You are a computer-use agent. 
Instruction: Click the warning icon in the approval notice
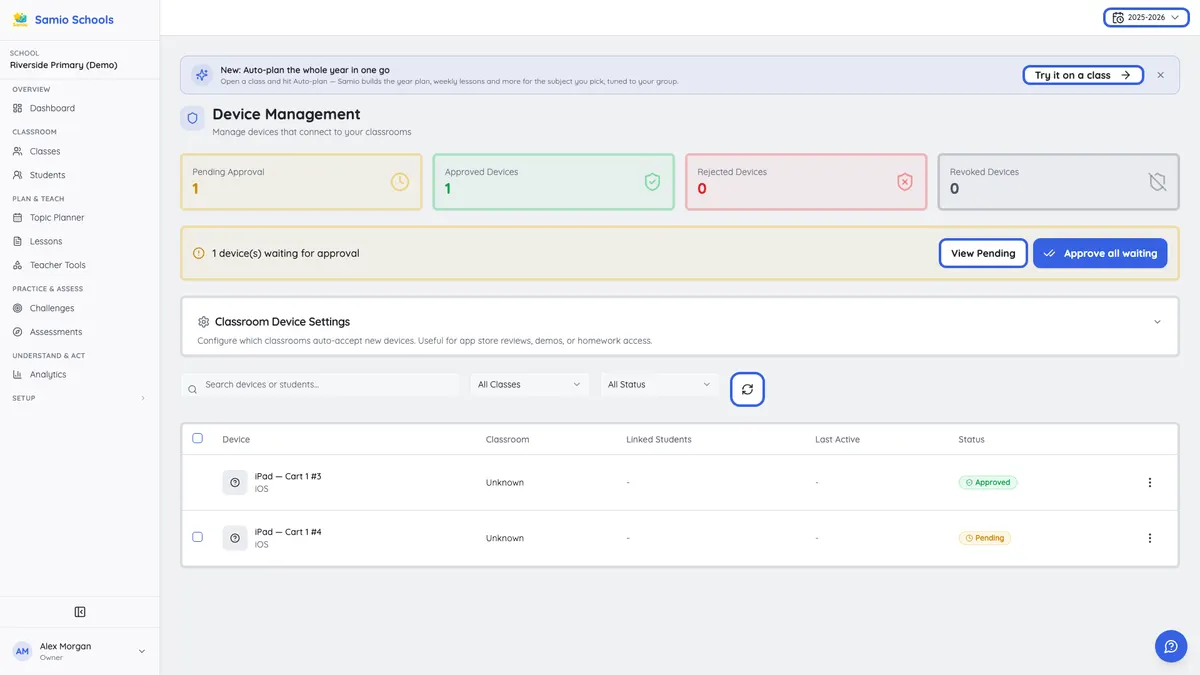(198, 253)
